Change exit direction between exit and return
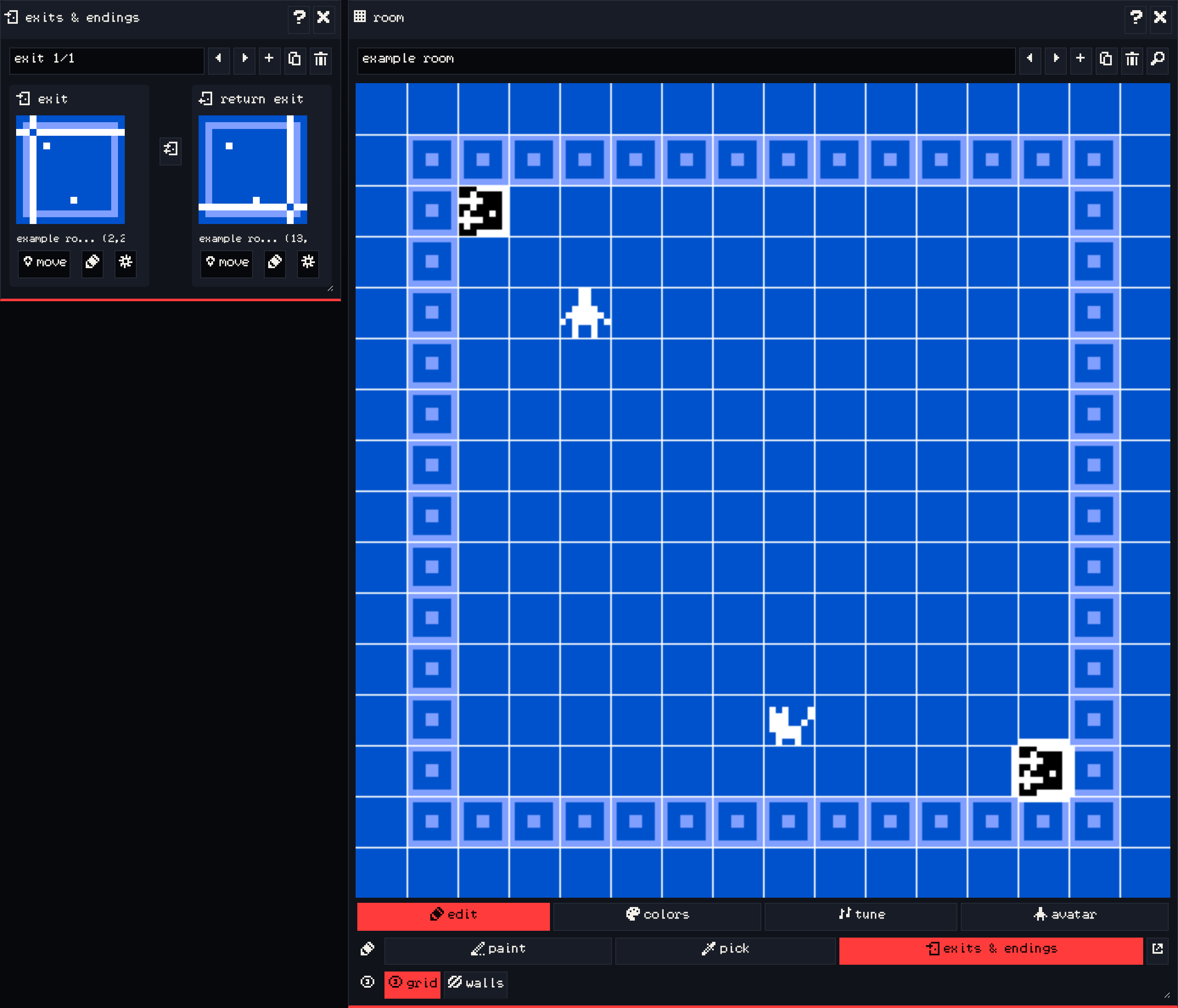This screenshot has height=1008, width=1178. (x=171, y=150)
